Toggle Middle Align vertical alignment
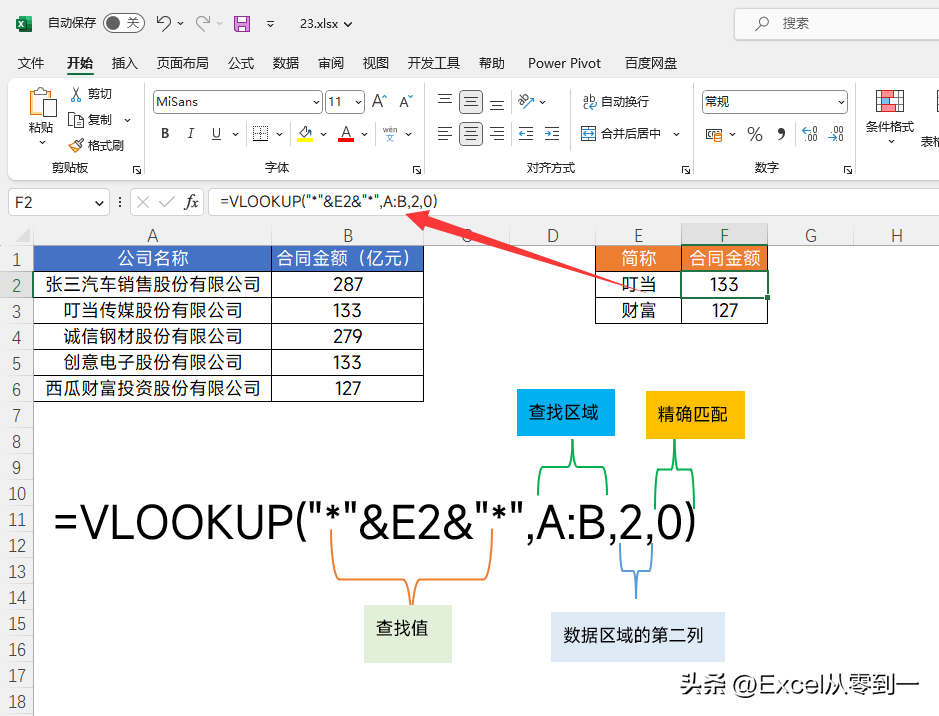The height and width of the screenshot is (716, 939). (x=471, y=102)
